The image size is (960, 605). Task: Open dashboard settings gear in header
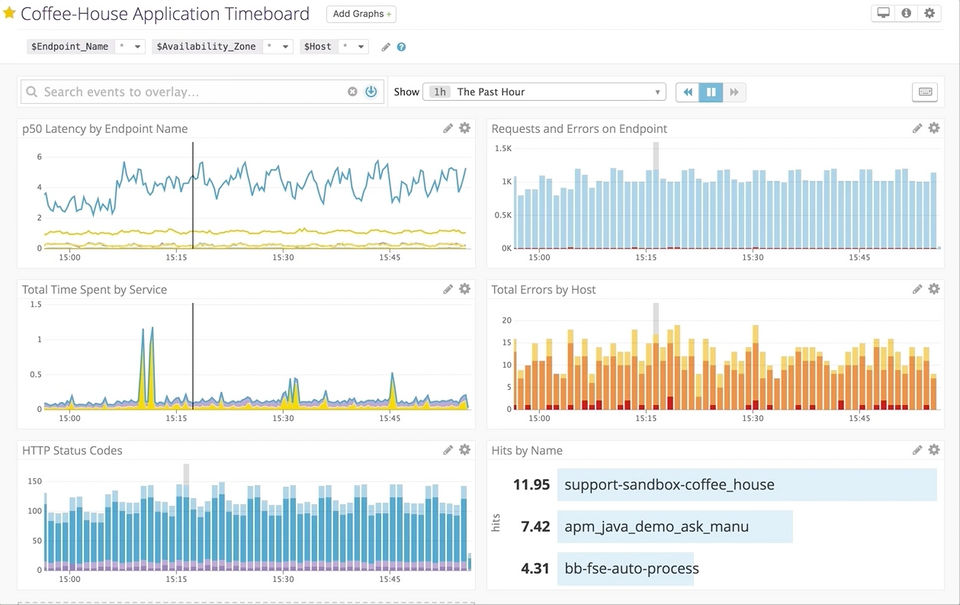click(x=929, y=14)
